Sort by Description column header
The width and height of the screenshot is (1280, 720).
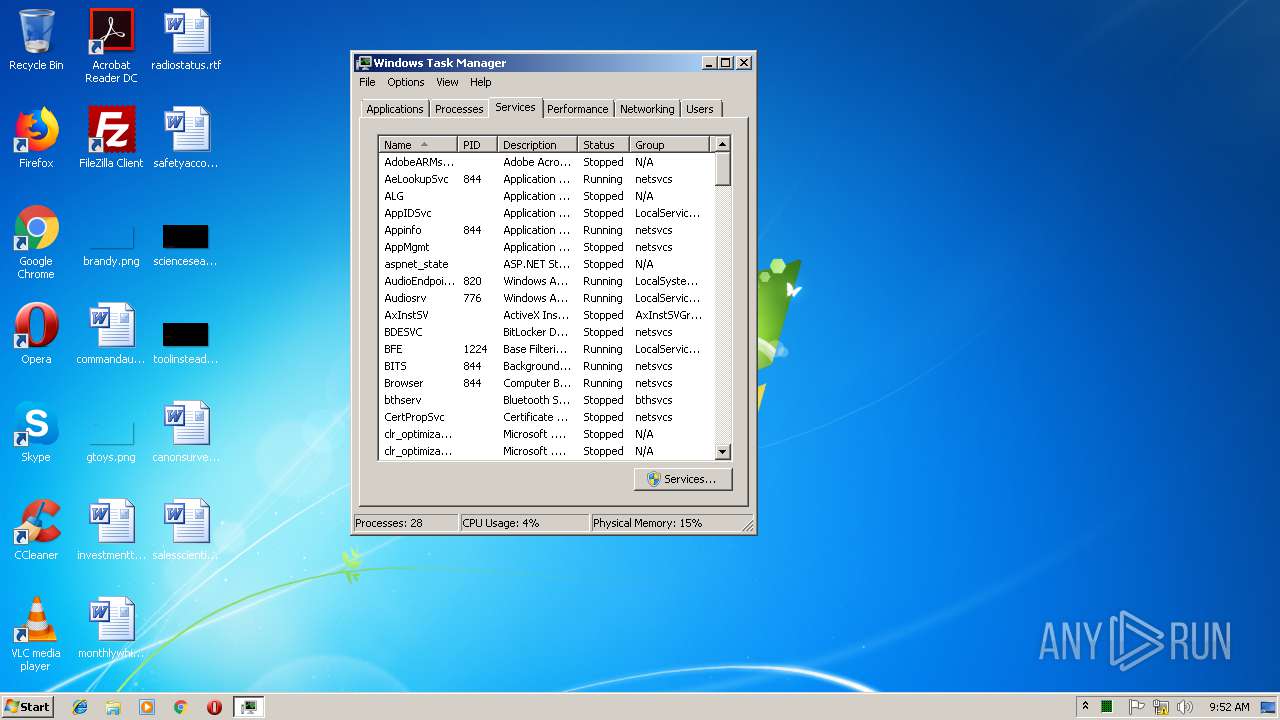pos(537,145)
